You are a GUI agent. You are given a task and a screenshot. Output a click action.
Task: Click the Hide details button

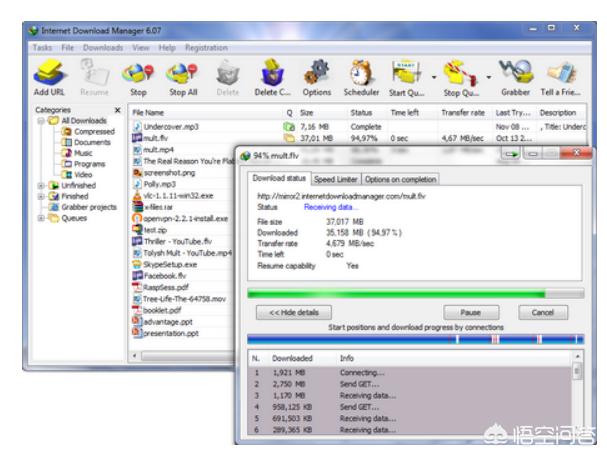(x=294, y=312)
